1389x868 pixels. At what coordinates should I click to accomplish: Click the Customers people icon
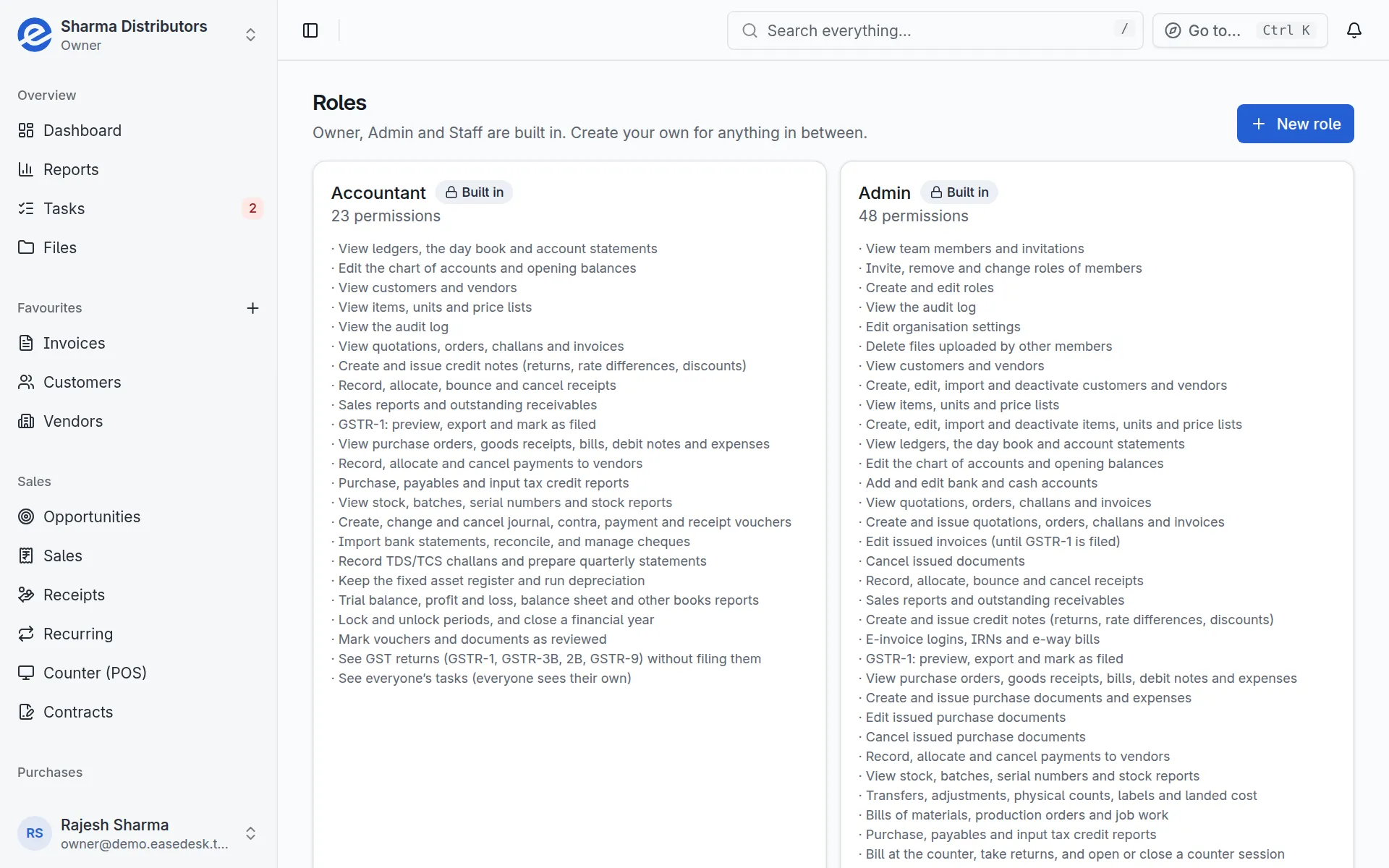coord(26,382)
